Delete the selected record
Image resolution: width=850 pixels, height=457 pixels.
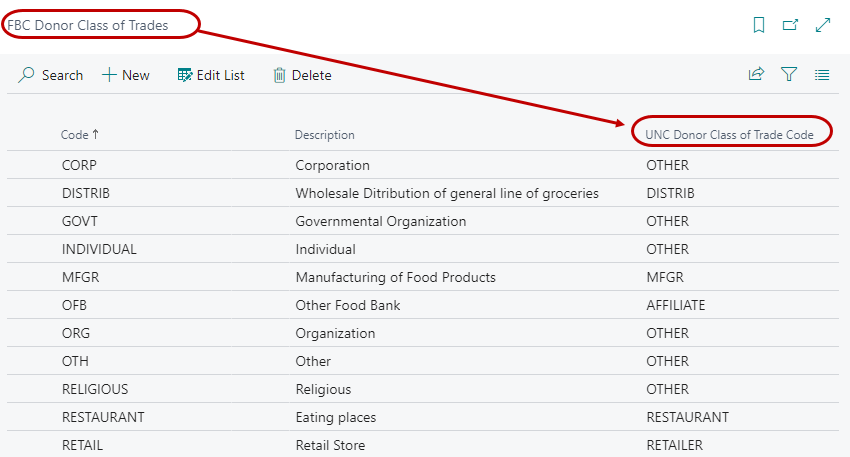click(302, 75)
